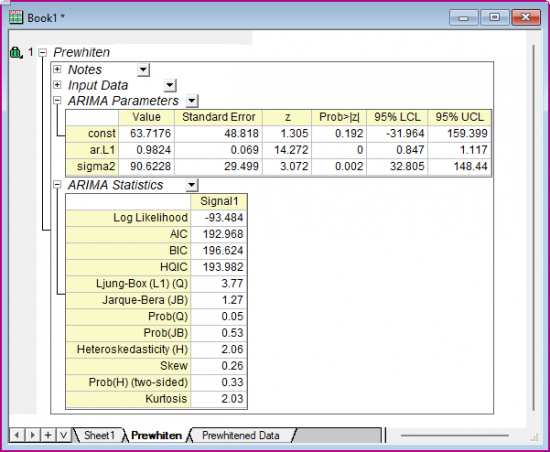Click the horizontal scrollbar track
The width and height of the screenshot is (550, 452).
click(455, 436)
